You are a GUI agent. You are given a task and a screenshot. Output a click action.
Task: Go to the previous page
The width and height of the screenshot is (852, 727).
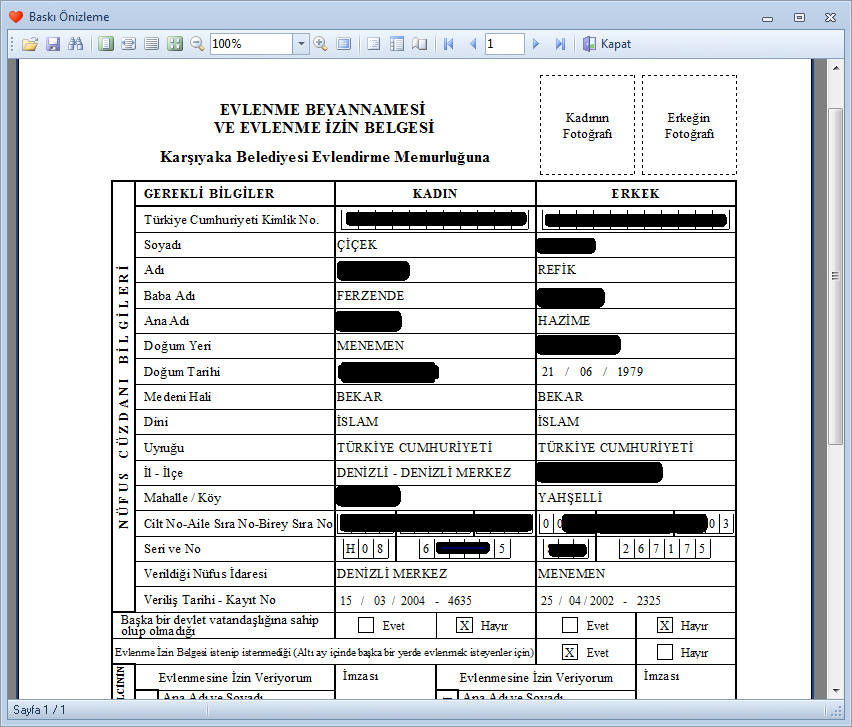tap(473, 44)
